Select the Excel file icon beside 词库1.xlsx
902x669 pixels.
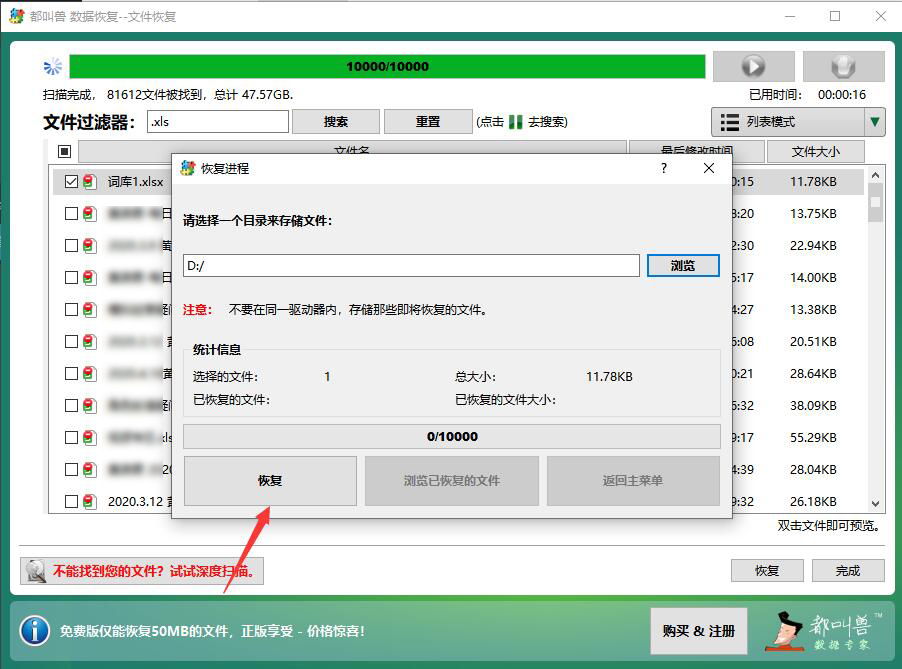tap(91, 181)
